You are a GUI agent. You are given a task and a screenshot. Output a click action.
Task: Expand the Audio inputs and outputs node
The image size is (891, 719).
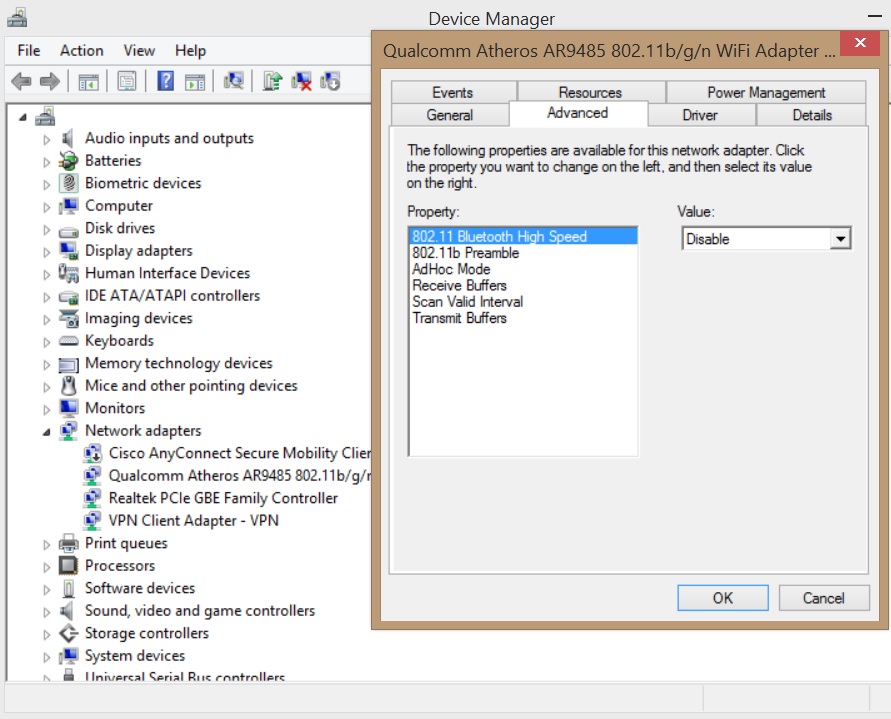coord(47,139)
